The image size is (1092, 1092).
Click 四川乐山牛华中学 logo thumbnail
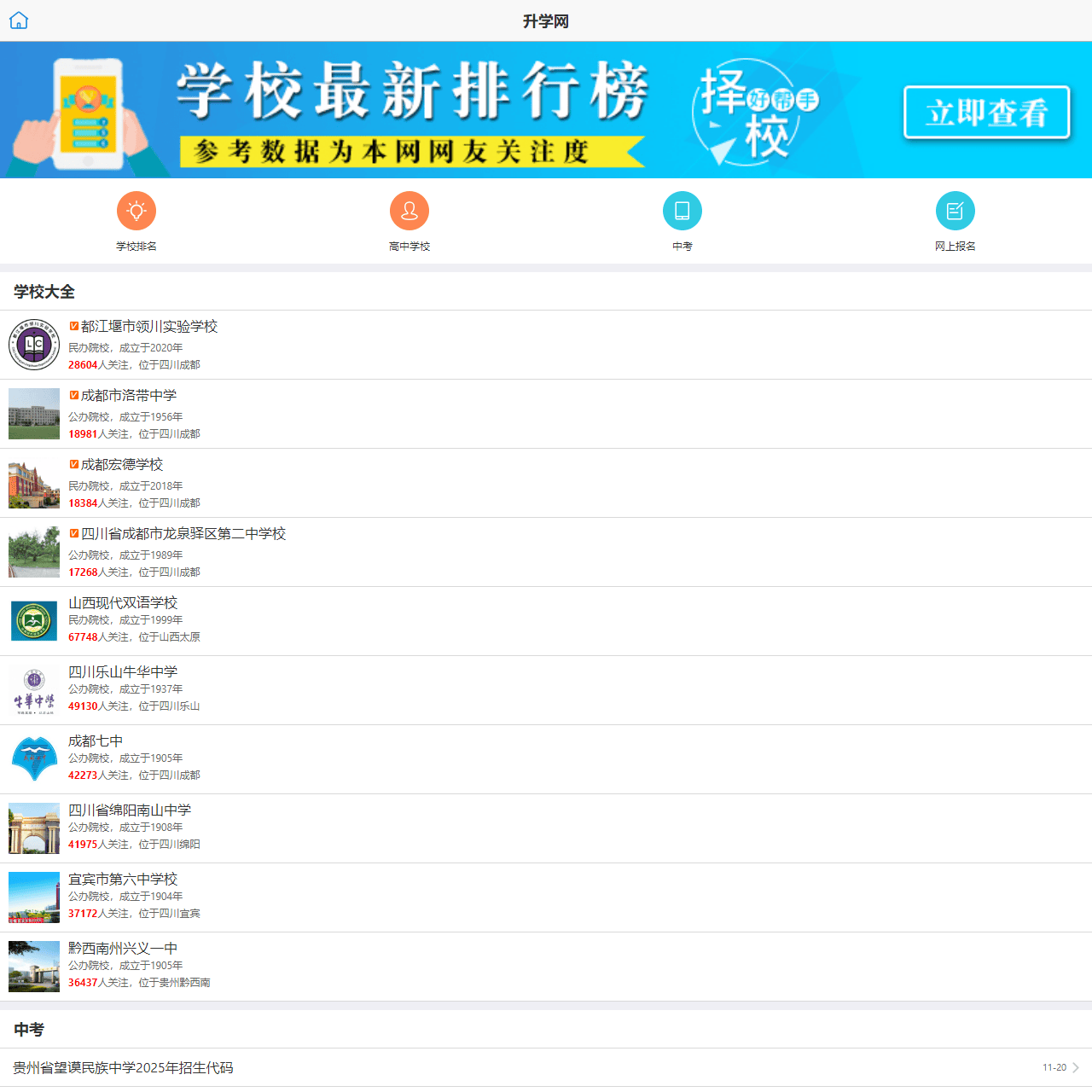pyautogui.click(x=34, y=690)
